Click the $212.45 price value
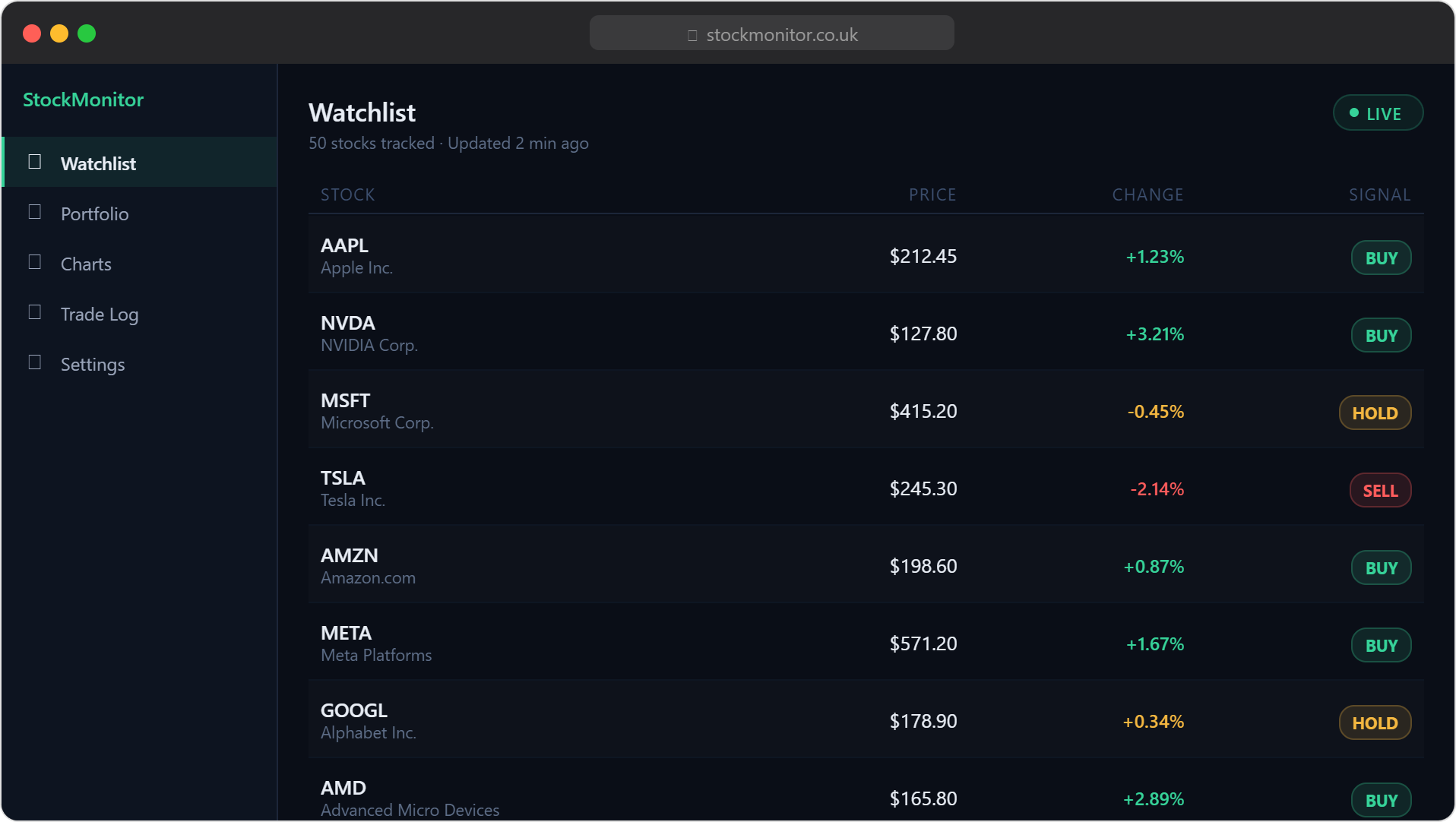The height and width of the screenshot is (822, 1456). (x=923, y=257)
